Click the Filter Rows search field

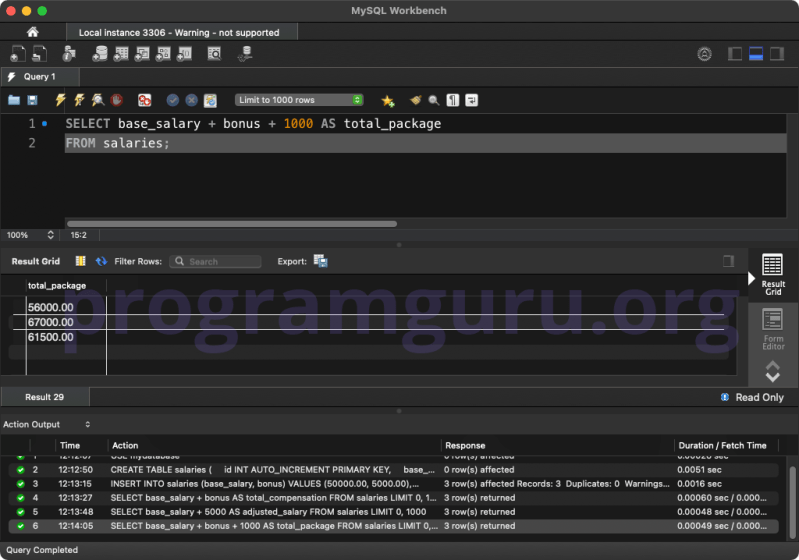click(x=215, y=261)
